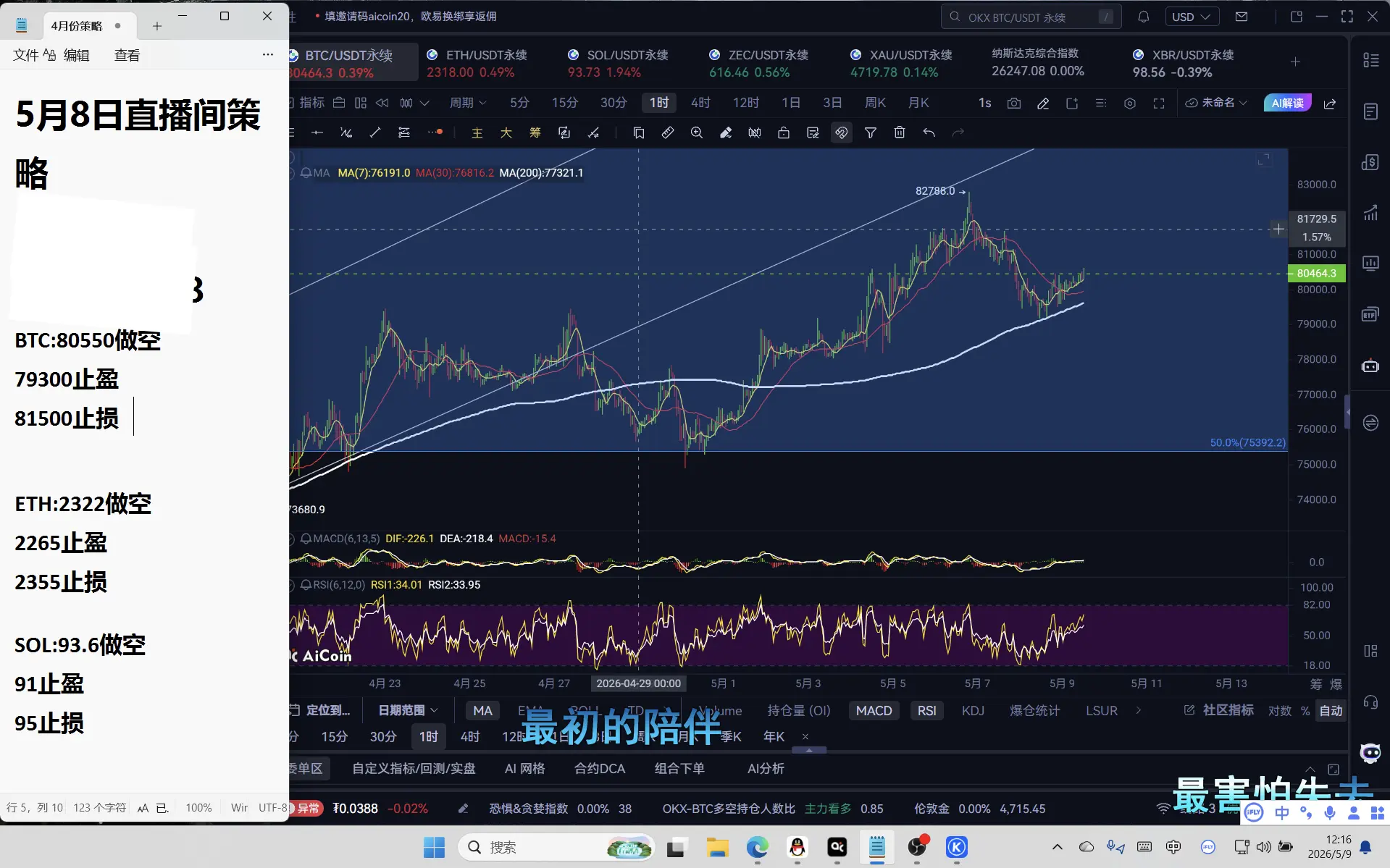Image resolution: width=1390 pixels, height=868 pixels.
Task: Take a chart snapshot with the camera icon
Action: coord(1014,104)
